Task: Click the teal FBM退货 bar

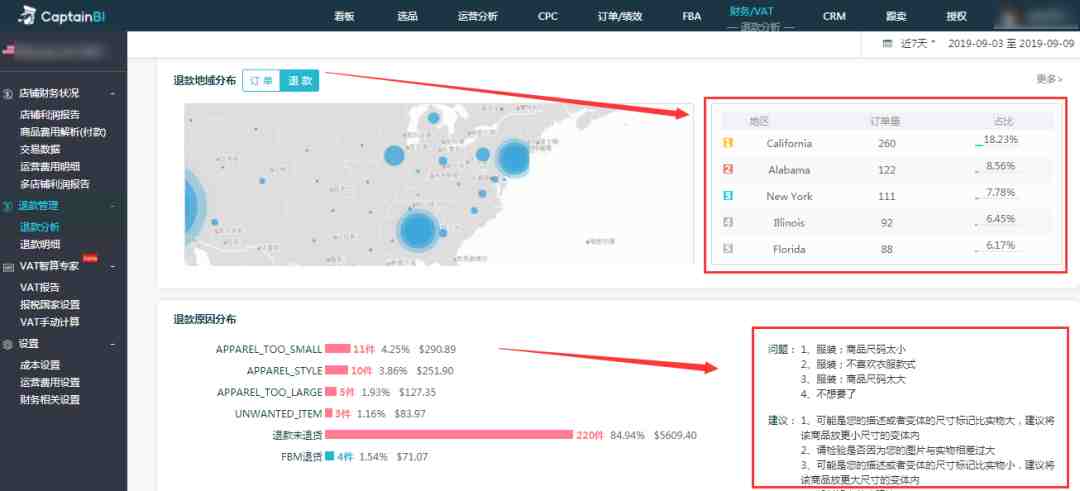Action: point(330,456)
